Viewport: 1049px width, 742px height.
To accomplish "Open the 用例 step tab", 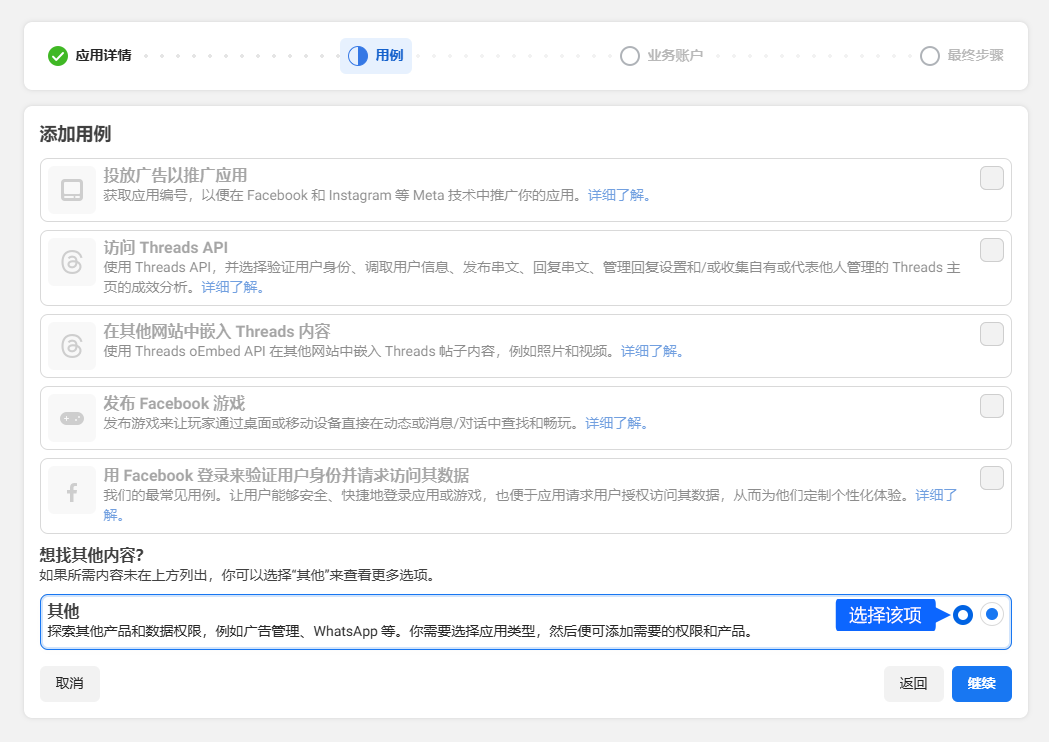I will (x=389, y=56).
